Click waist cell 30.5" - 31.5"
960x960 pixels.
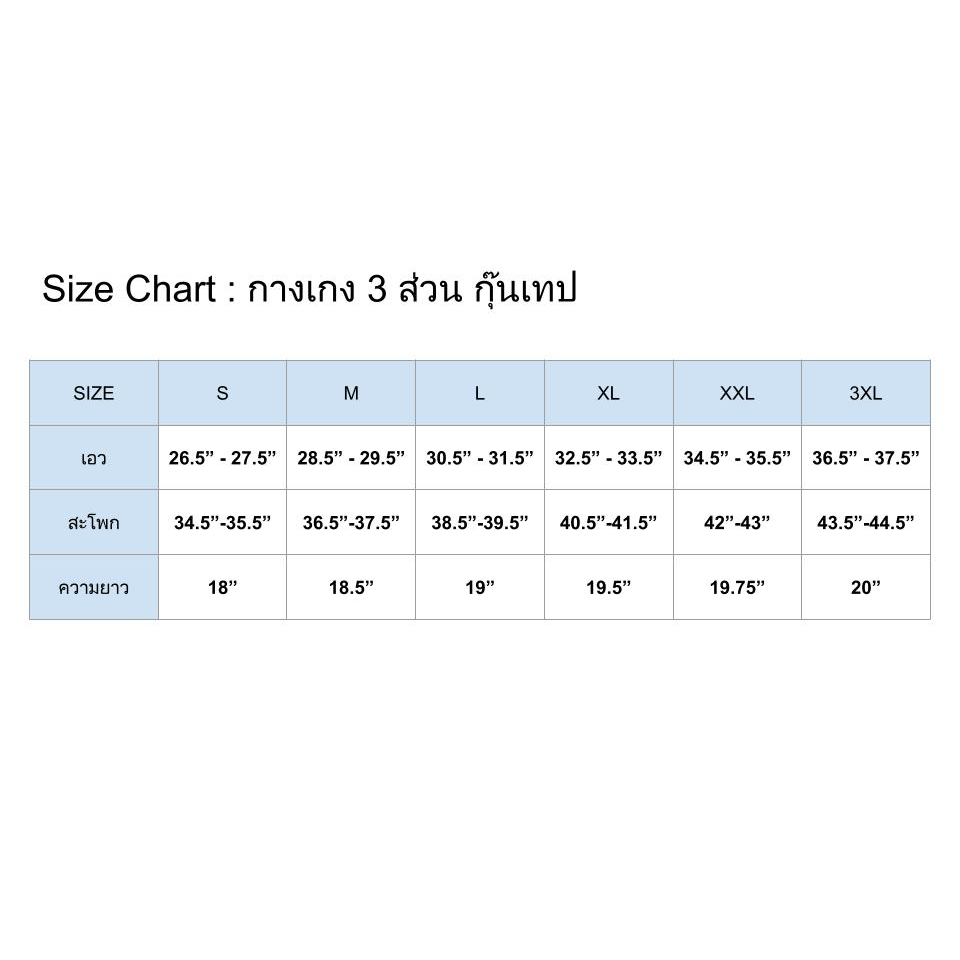(x=480, y=458)
